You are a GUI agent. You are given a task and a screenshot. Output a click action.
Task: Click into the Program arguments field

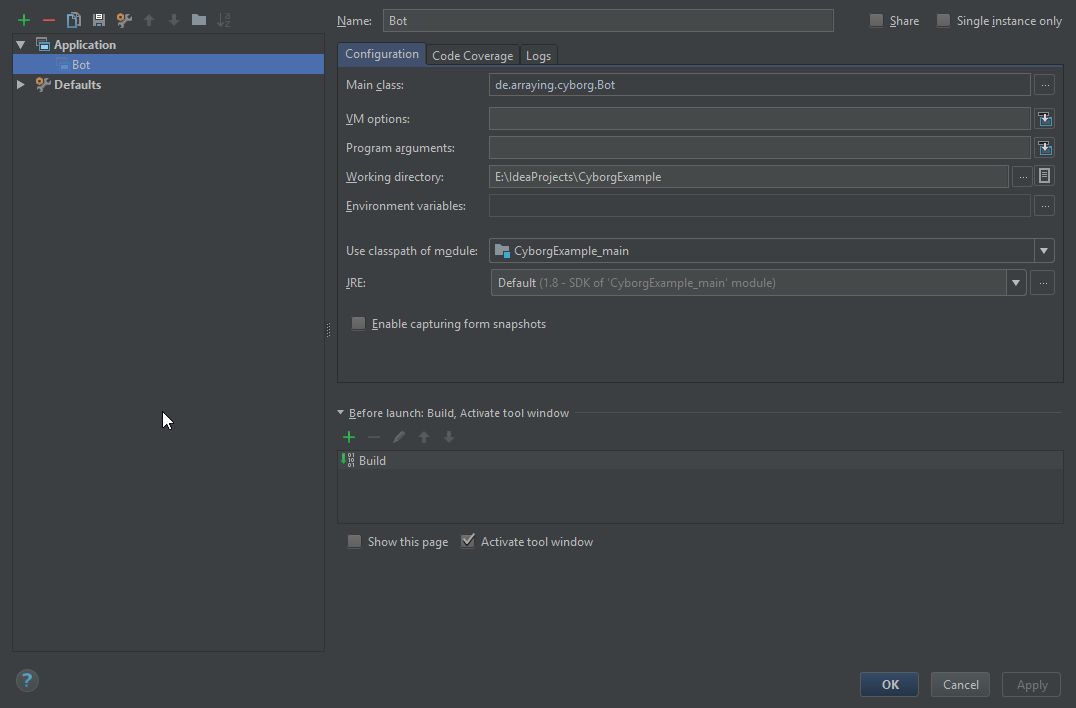coord(760,148)
